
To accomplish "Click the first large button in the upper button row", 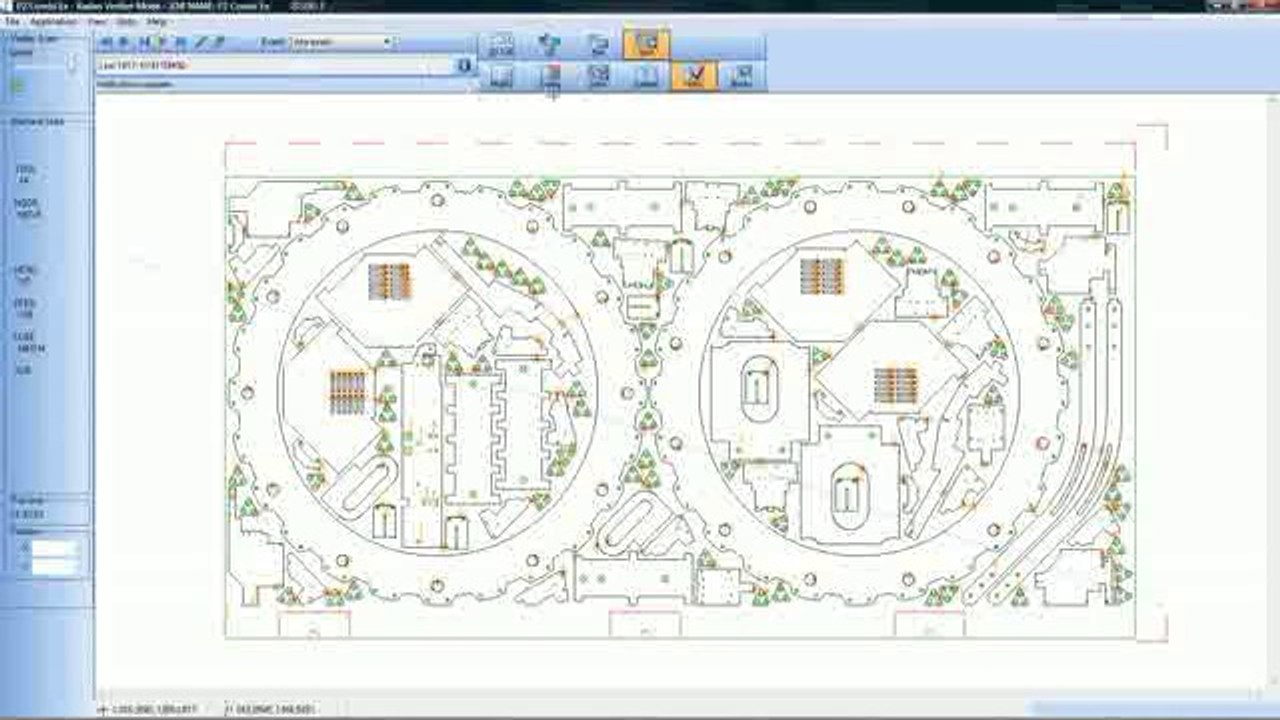I will point(501,44).
